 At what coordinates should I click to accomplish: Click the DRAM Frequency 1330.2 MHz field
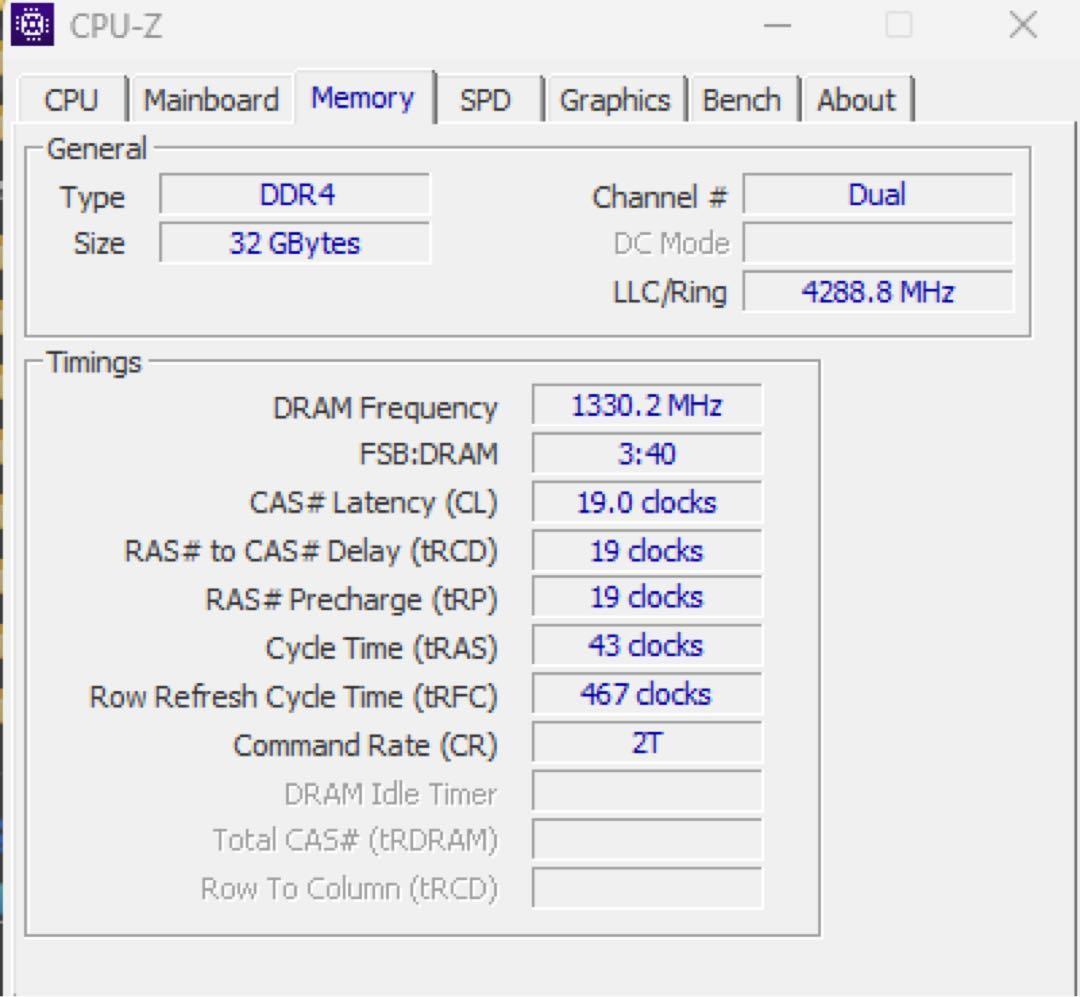[x=647, y=404]
